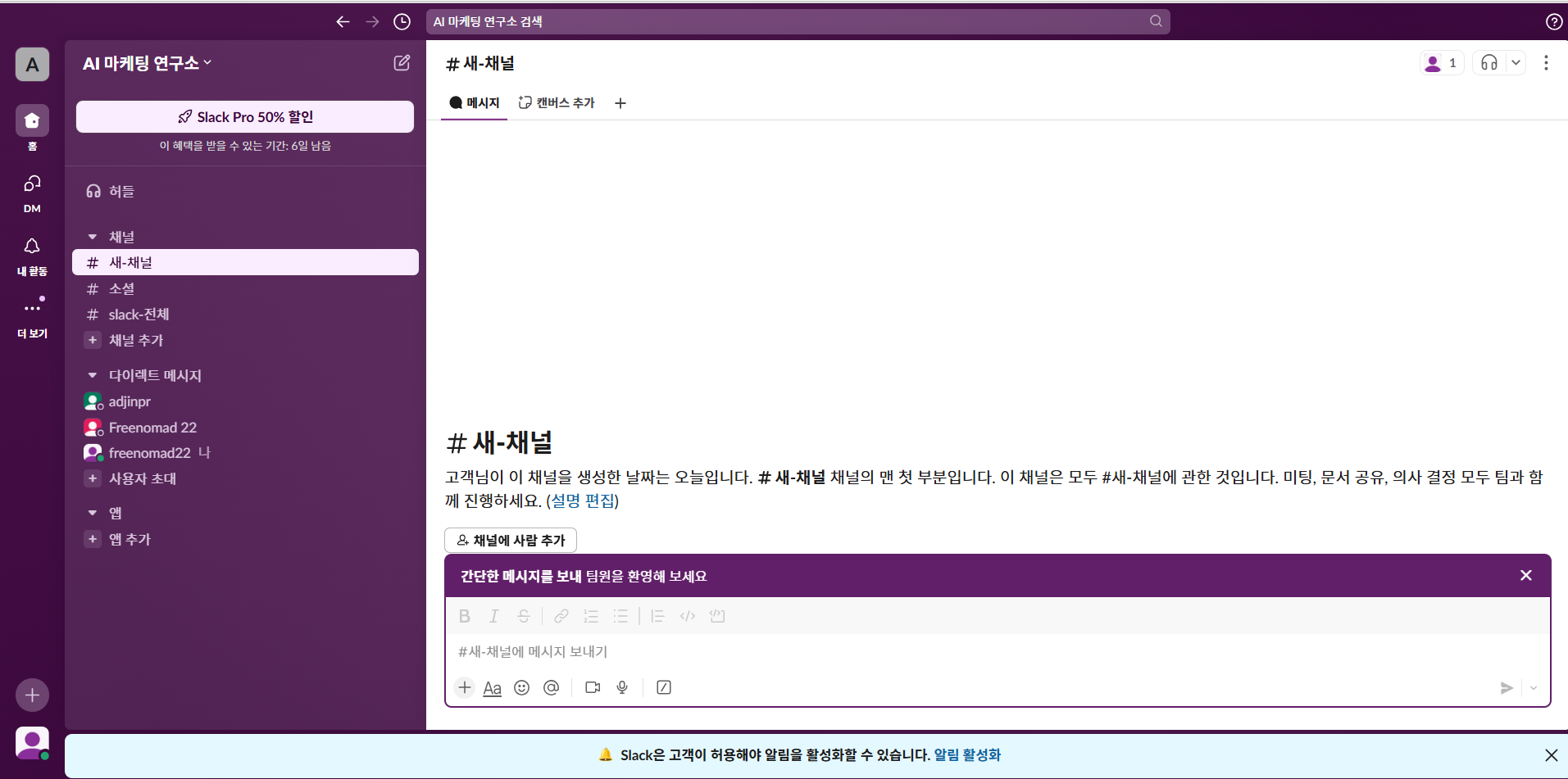Click 사용자 초대

(245, 478)
